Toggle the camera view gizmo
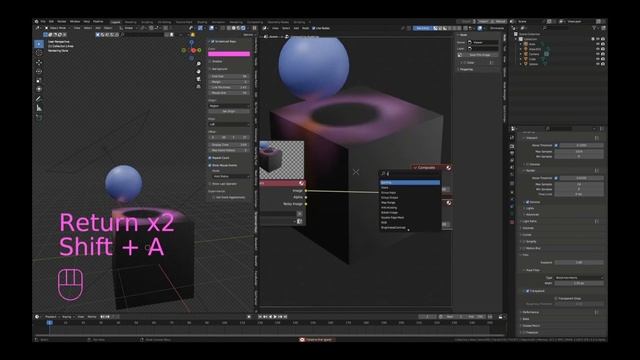Viewport: 640px width, 360px height. (198, 79)
